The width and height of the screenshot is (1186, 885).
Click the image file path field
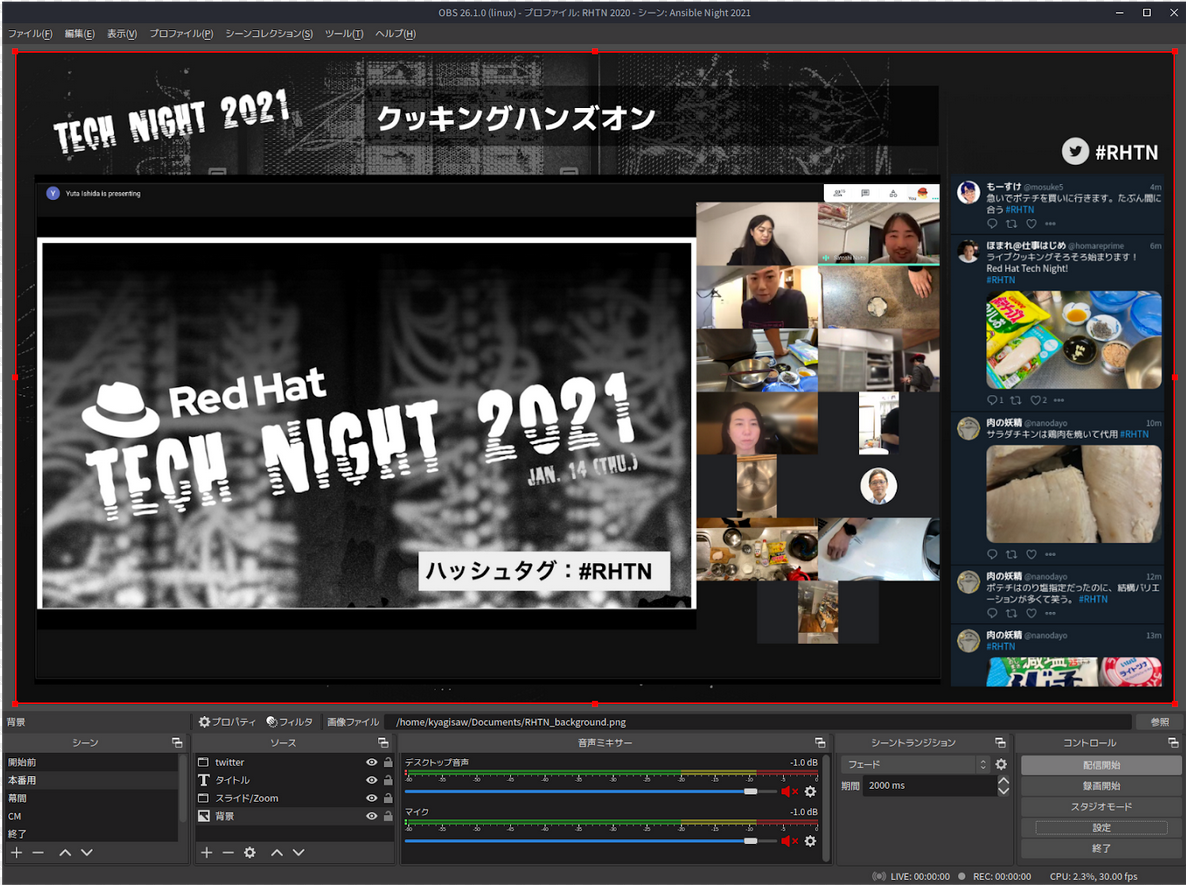(x=757, y=722)
